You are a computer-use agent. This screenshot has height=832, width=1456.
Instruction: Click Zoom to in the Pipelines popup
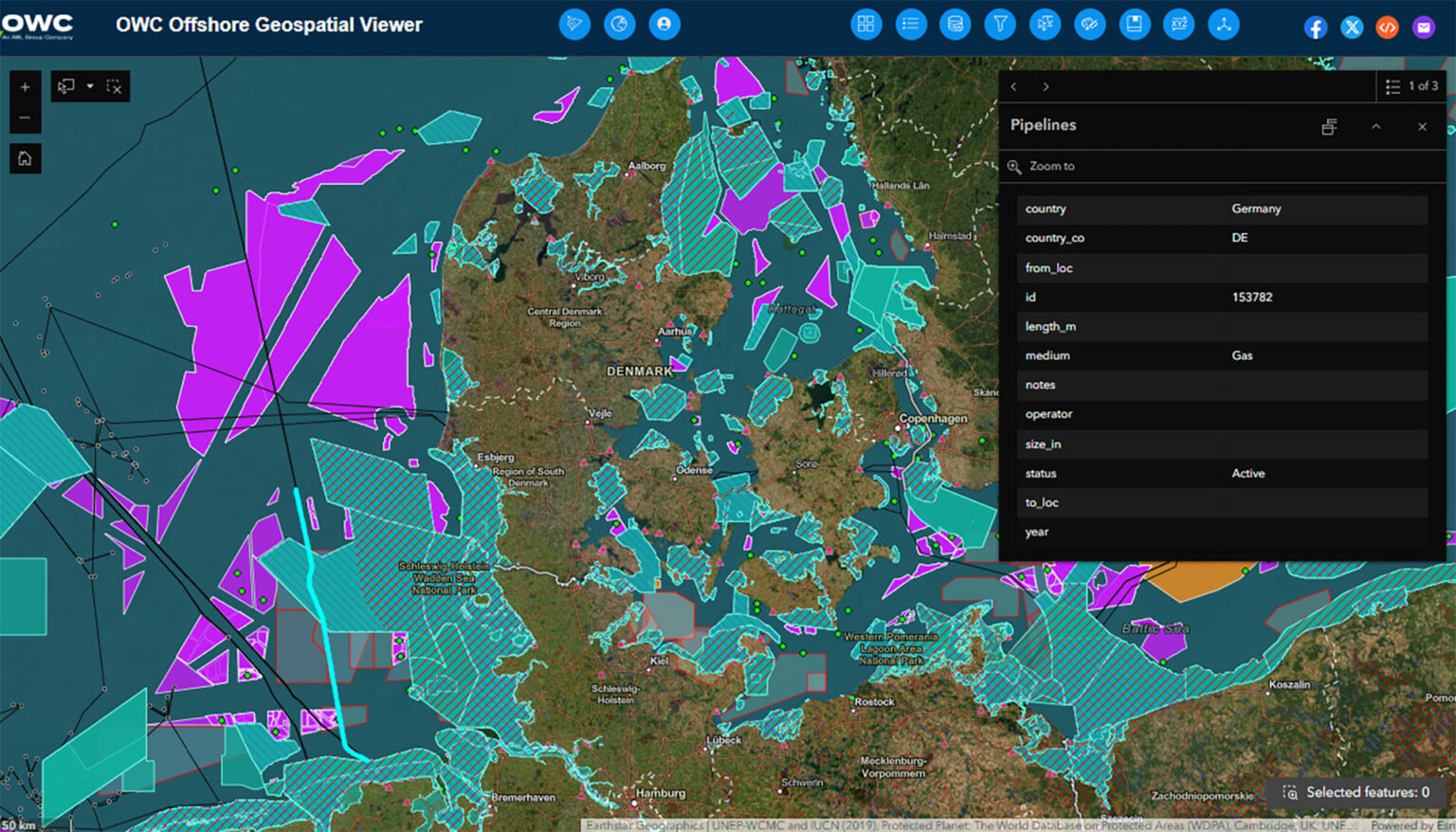click(1052, 166)
